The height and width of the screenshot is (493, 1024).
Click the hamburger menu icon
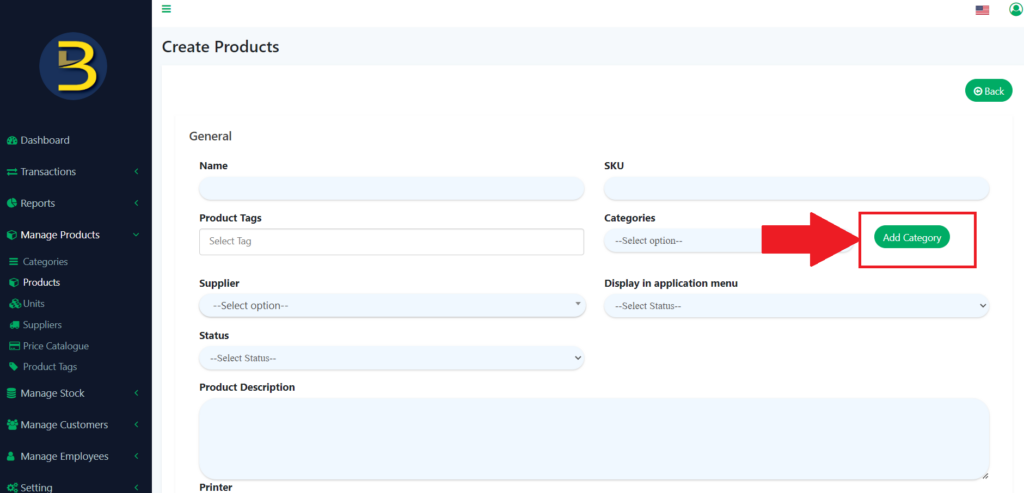pyautogui.click(x=166, y=9)
